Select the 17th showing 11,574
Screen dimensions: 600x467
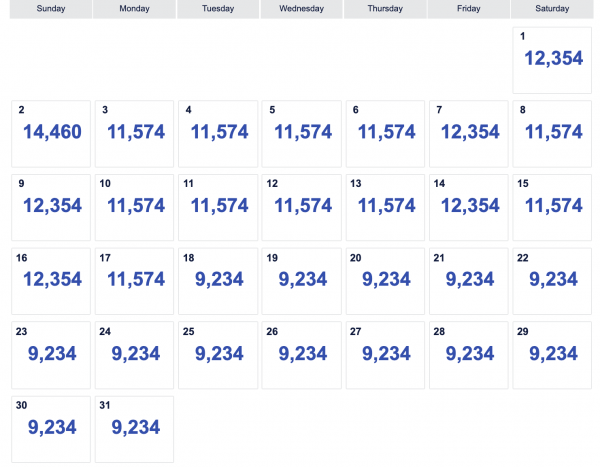[x=134, y=280]
